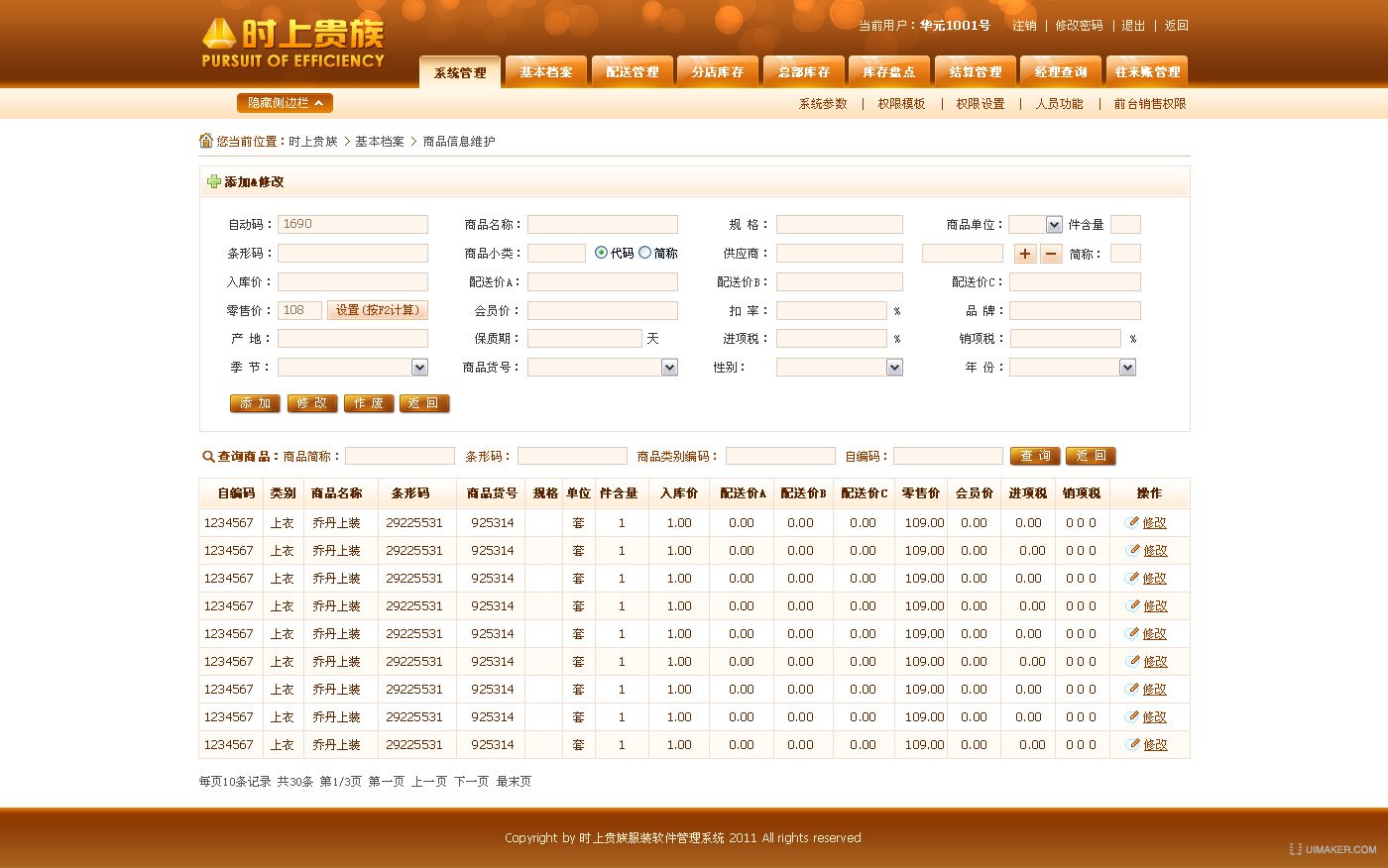
Task: Switch to 往来账管理 tab
Action: [1147, 72]
